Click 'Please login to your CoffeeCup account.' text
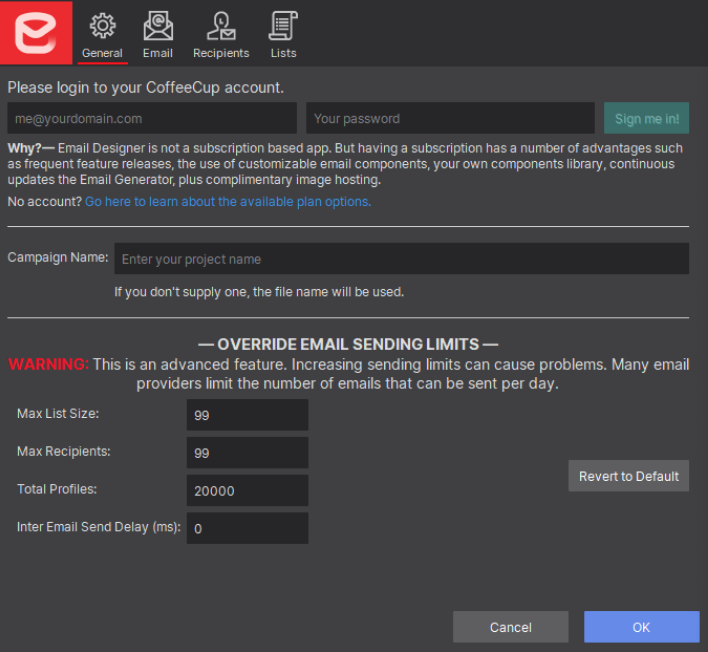Screen dimensions: 708x652 [145, 88]
